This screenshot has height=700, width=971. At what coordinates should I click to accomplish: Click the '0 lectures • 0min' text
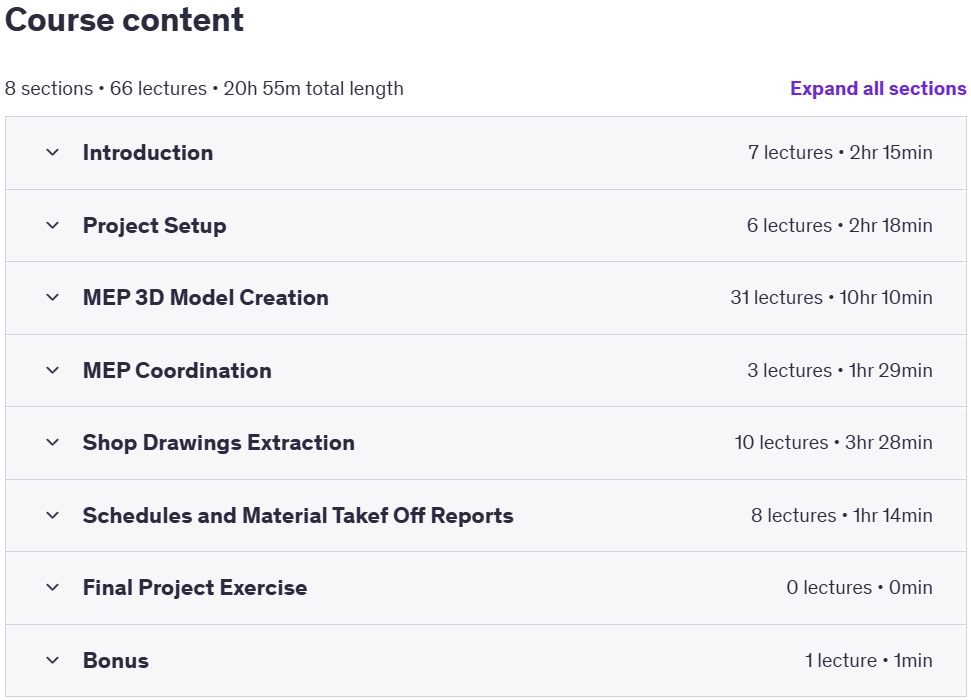tap(860, 587)
